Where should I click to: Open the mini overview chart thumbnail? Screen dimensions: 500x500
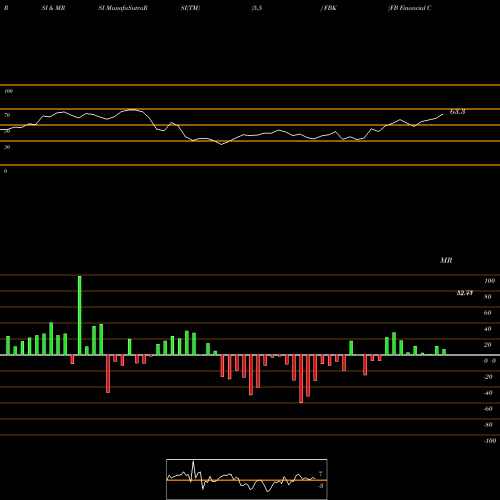tap(247, 479)
